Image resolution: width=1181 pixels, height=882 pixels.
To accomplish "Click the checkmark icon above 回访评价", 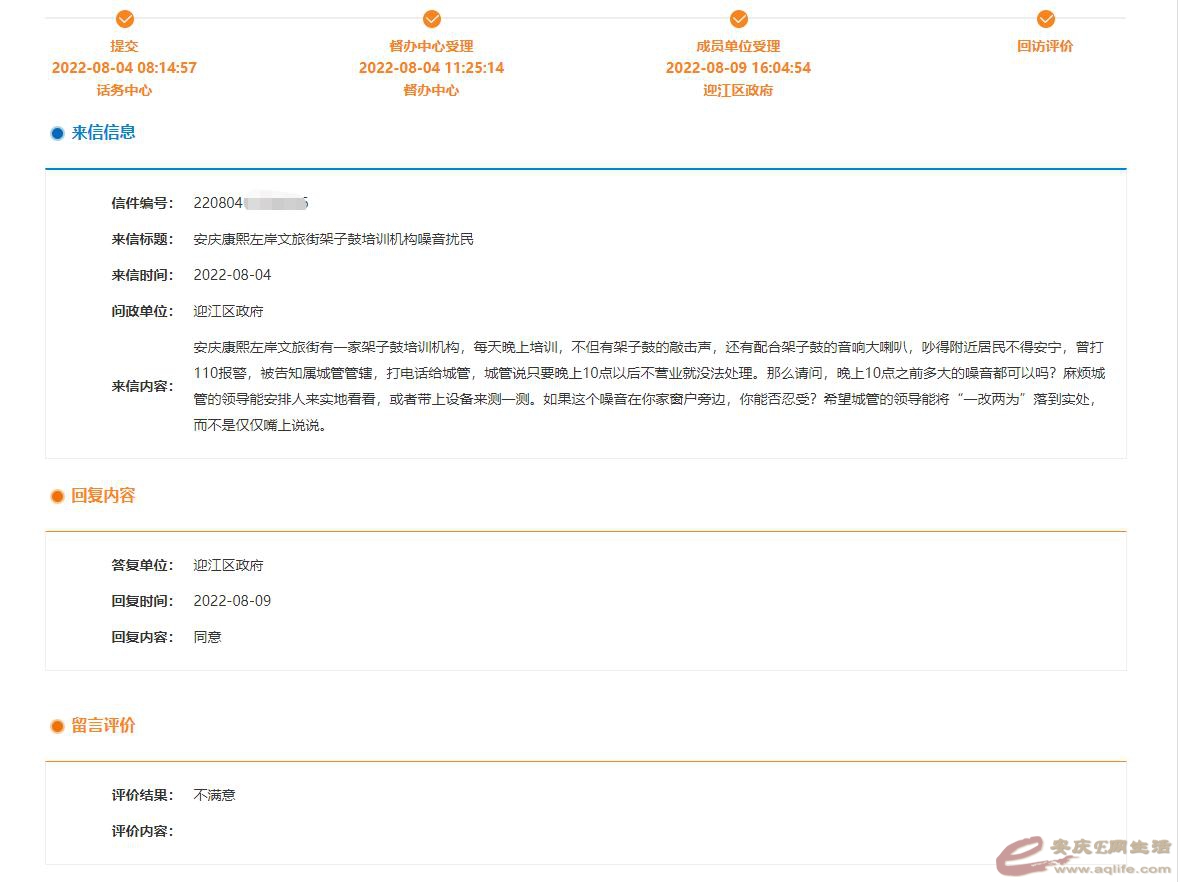I will coord(1045,19).
